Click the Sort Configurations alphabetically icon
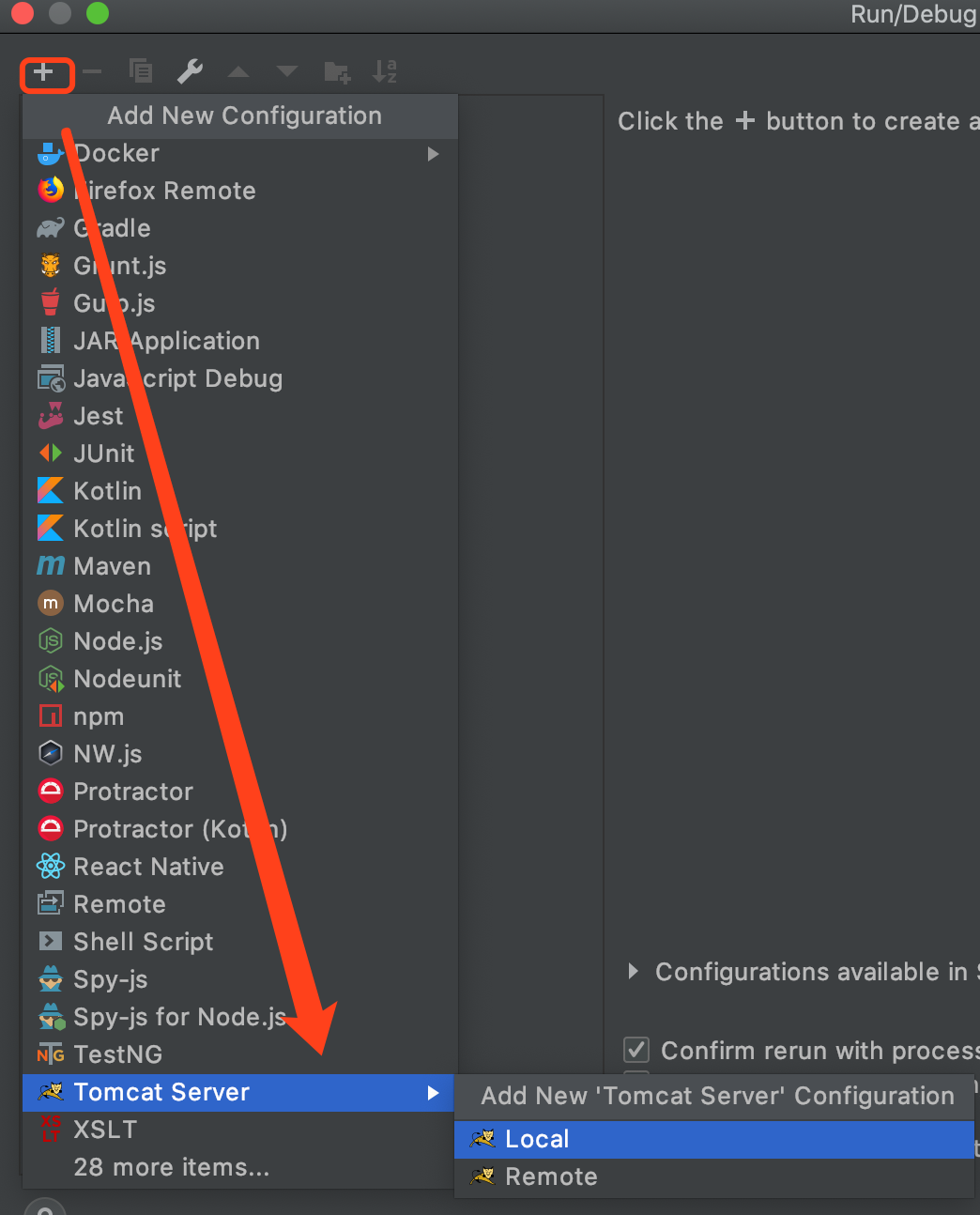980x1215 pixels. [385, 71]
